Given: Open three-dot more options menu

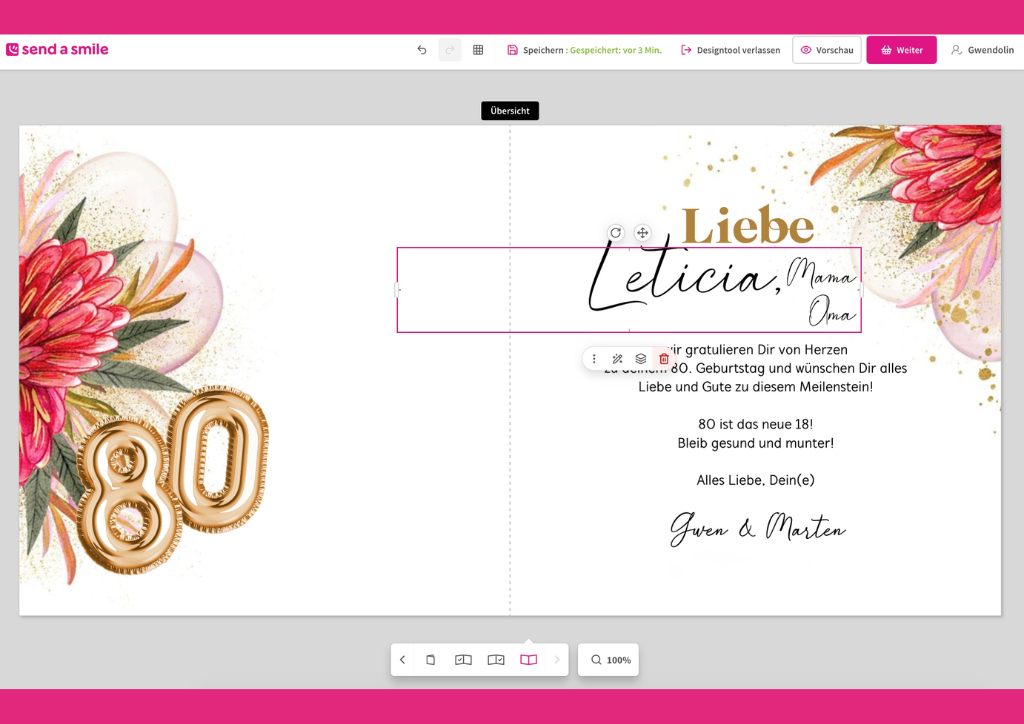Looking at the screenshot, I should pyautogui.click(x=594, y=358).
